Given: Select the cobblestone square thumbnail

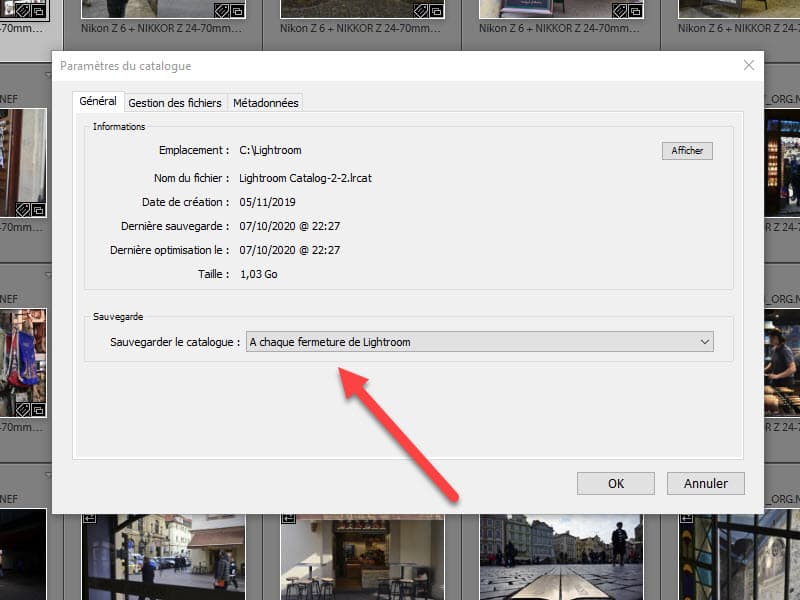Looking at the screenshot, I should [x=561, y=557].
